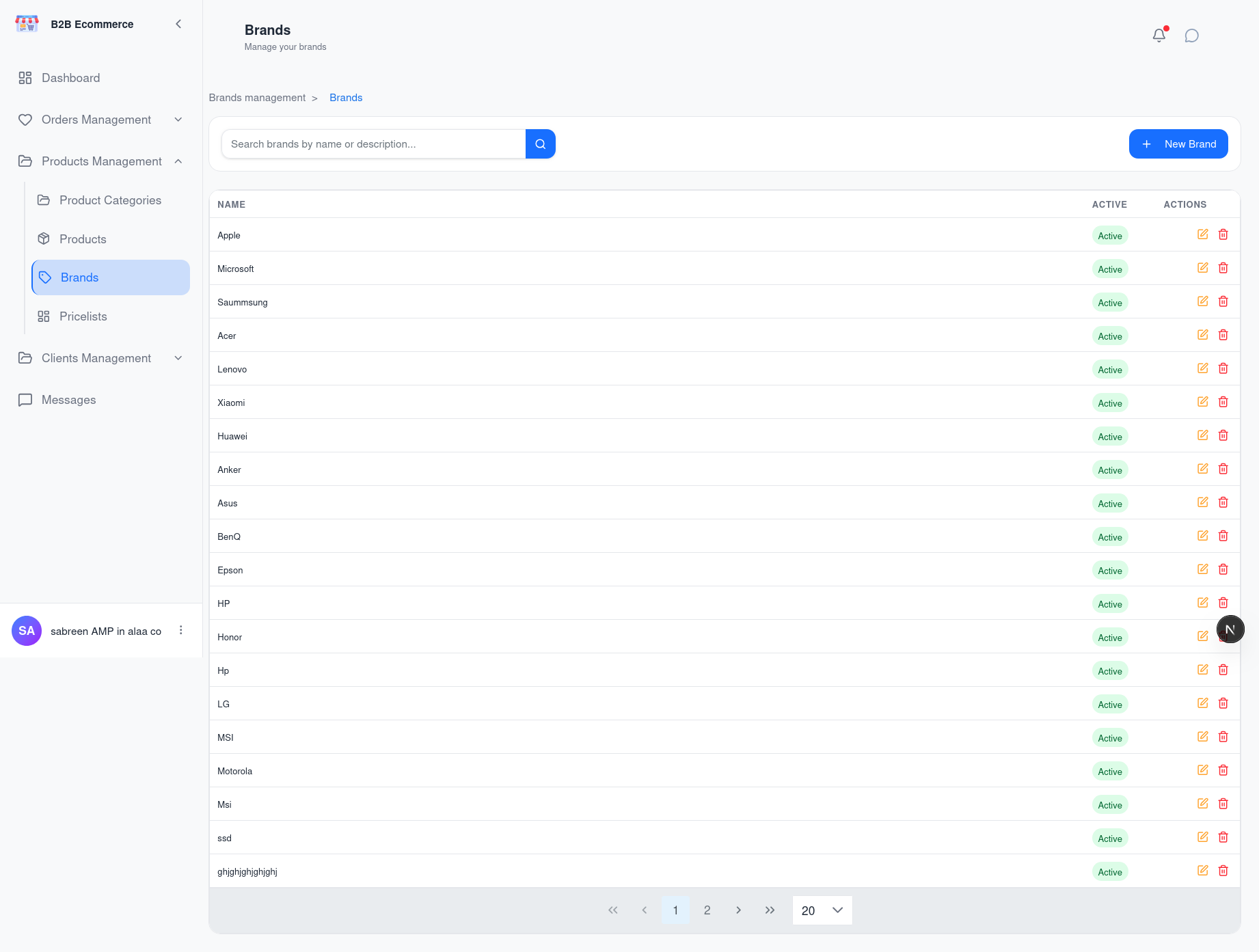1259x952 pixels.
Task: Edit the Apple brand
Action: click(1203, 234)
